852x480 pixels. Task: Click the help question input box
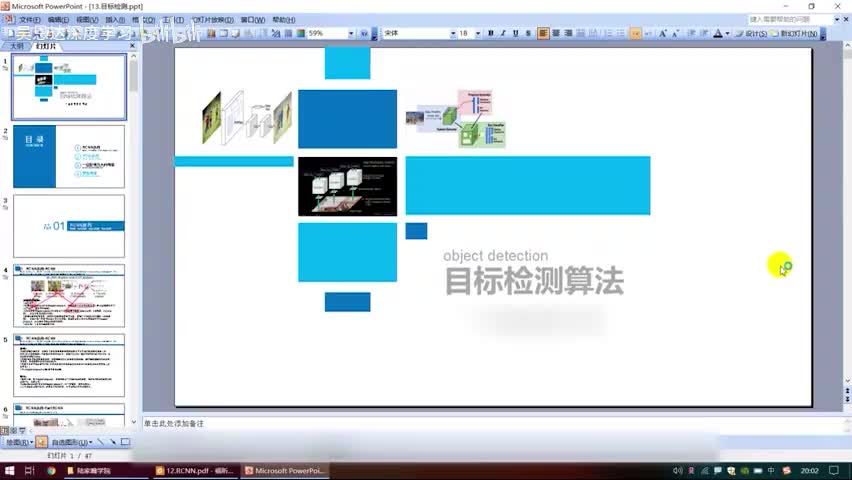[790, 19]
